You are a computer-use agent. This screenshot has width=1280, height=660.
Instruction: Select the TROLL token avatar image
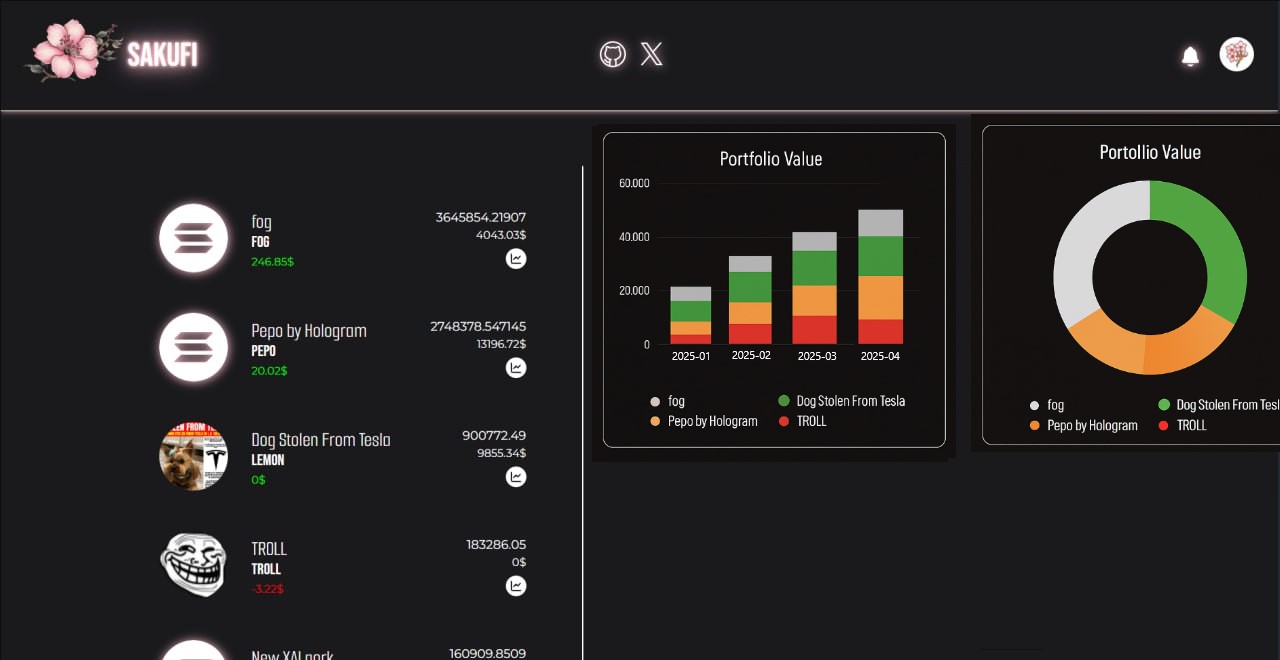point(194,565)
